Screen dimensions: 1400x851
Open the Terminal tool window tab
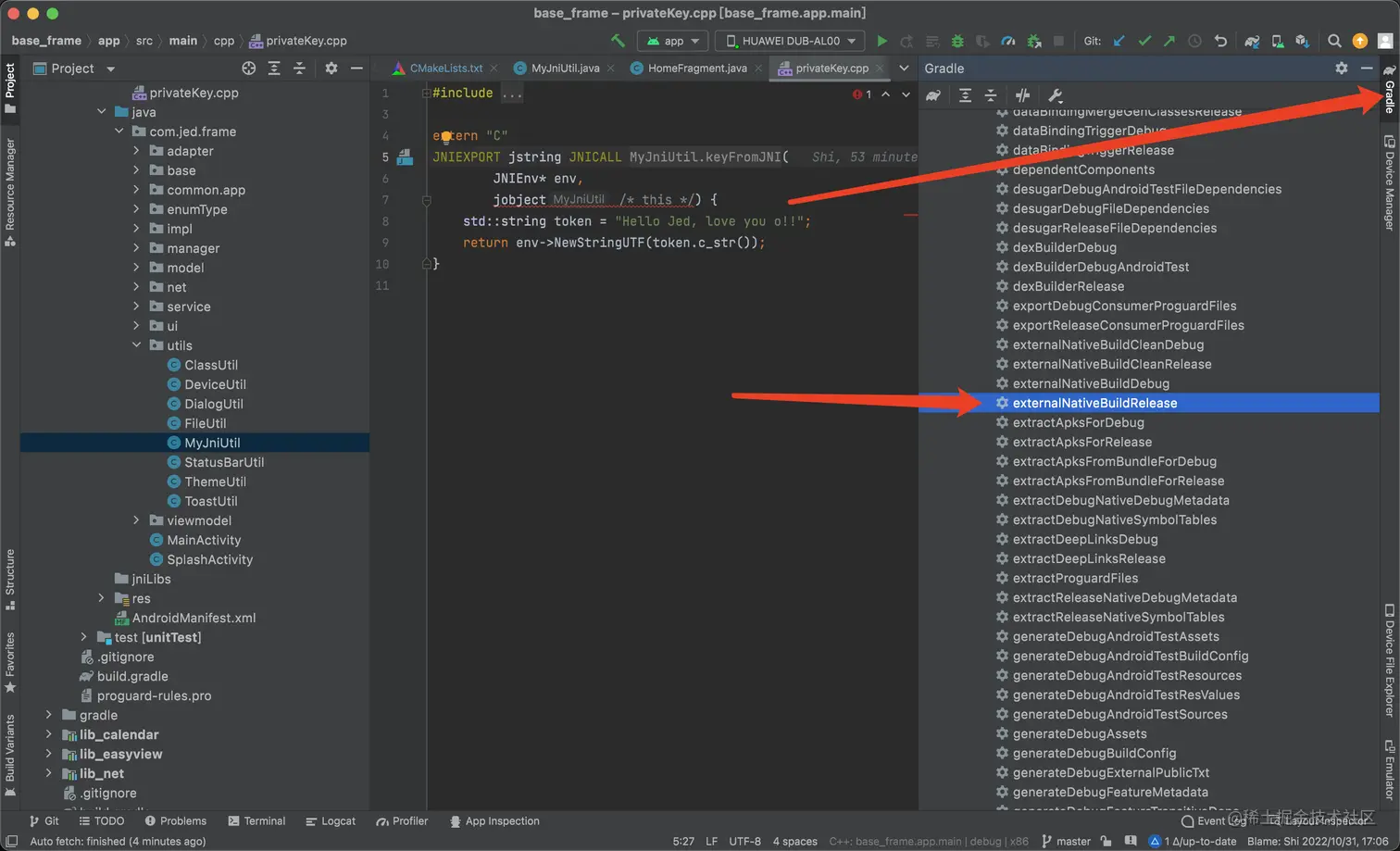coord(256,821)
